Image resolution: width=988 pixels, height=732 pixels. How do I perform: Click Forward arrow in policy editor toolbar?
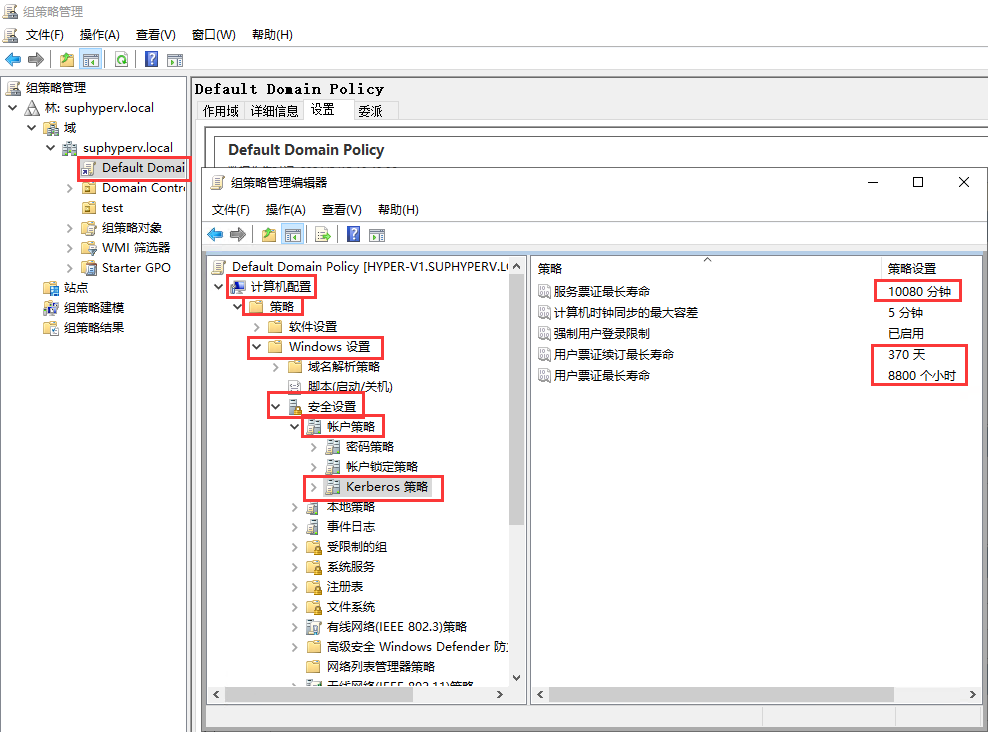(x=238, y=235)
